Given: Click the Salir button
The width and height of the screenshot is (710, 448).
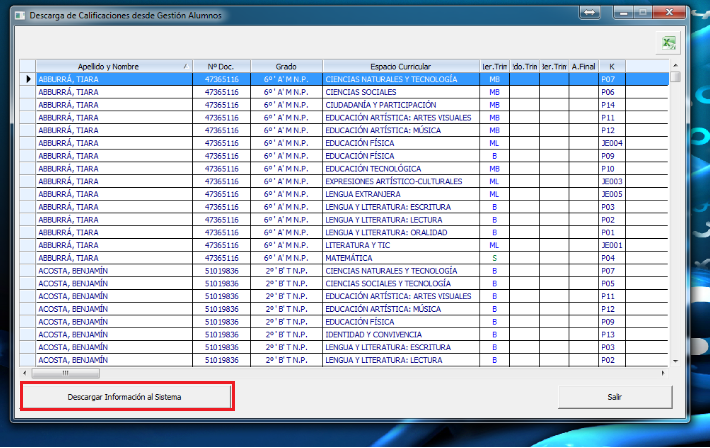Looking at the screenshot, I should (x=614, y=397).
